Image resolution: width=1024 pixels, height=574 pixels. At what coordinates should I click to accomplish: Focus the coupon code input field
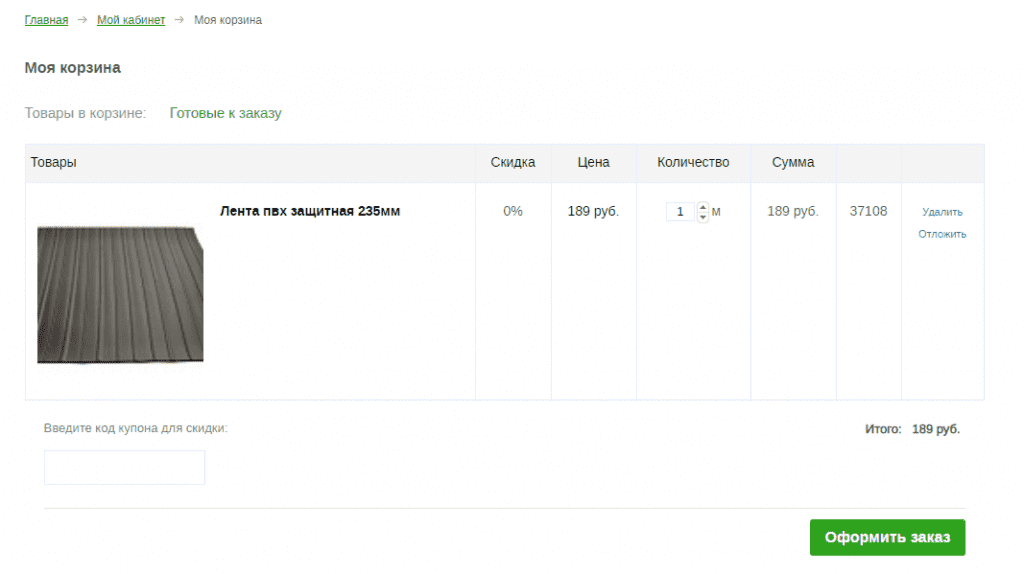coord(125,468)
